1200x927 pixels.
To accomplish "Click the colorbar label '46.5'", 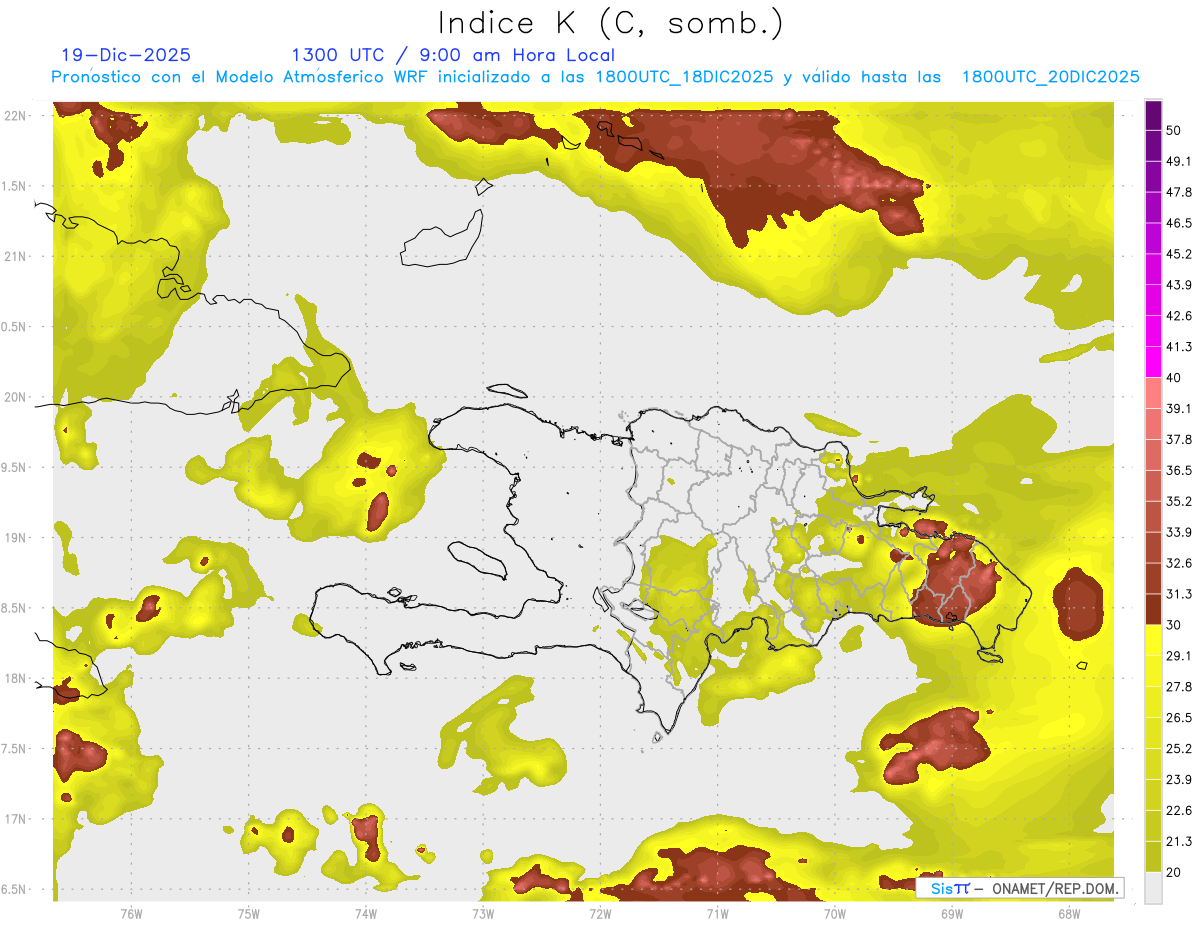I will 1179,223.
